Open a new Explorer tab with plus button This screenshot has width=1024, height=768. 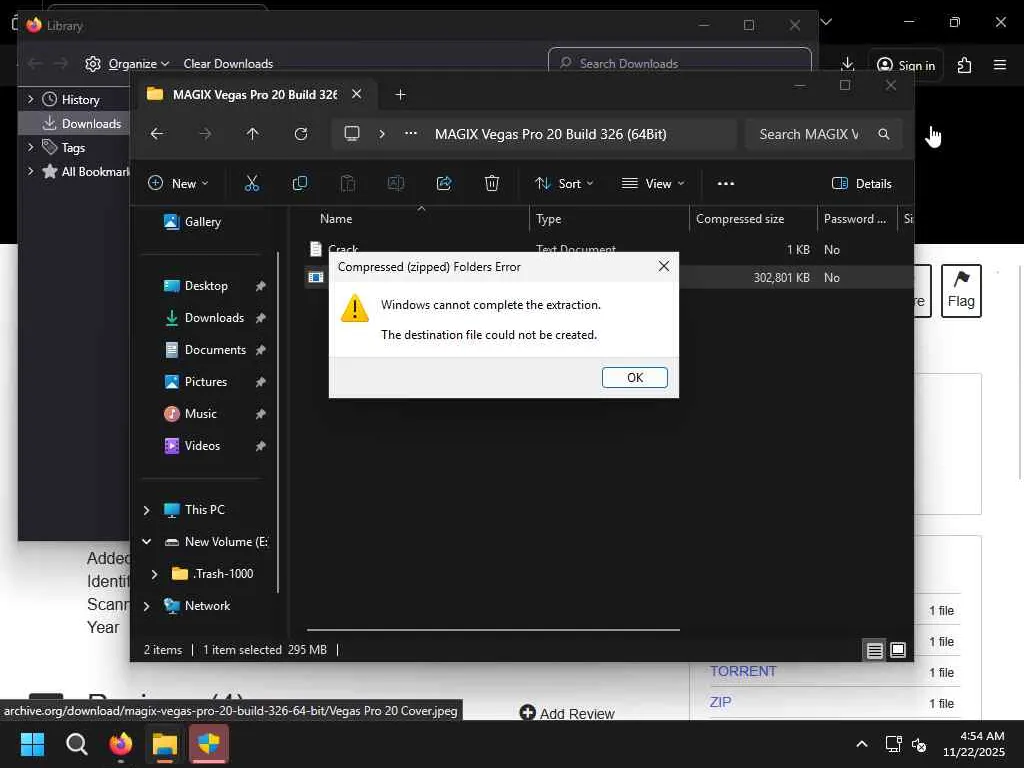click(x=400, y=95)
